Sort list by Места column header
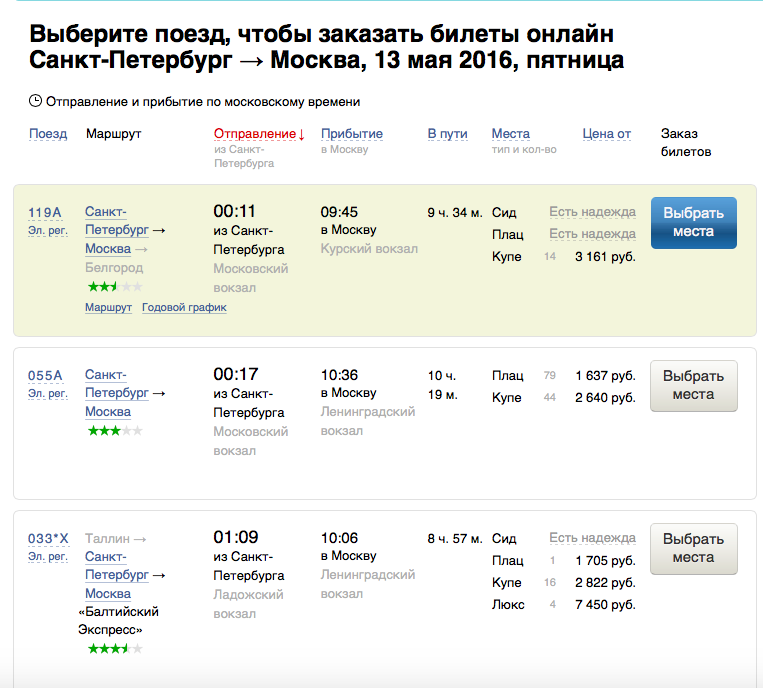 click(510, 134)
